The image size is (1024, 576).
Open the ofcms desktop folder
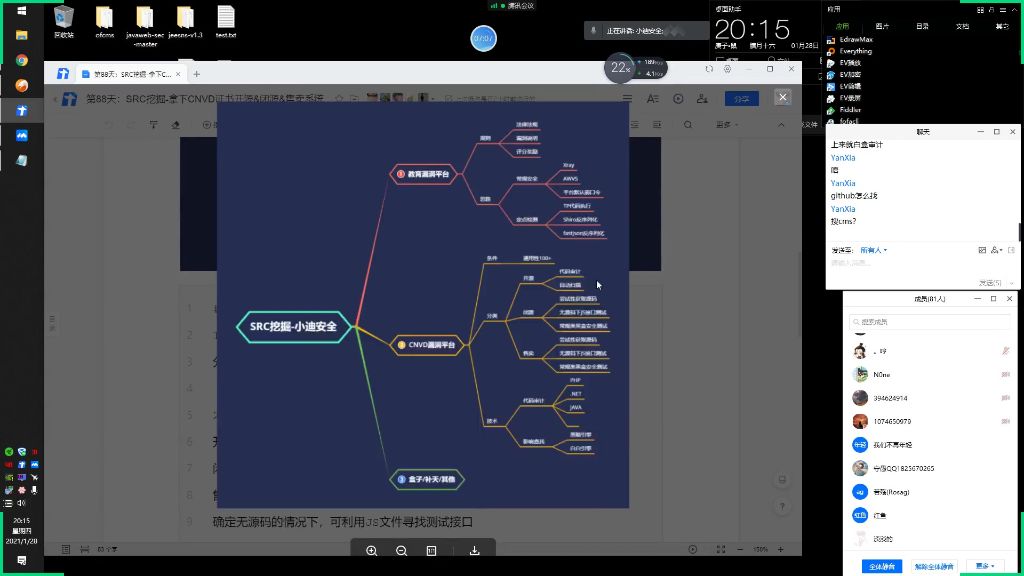click(x=104, y=22)
